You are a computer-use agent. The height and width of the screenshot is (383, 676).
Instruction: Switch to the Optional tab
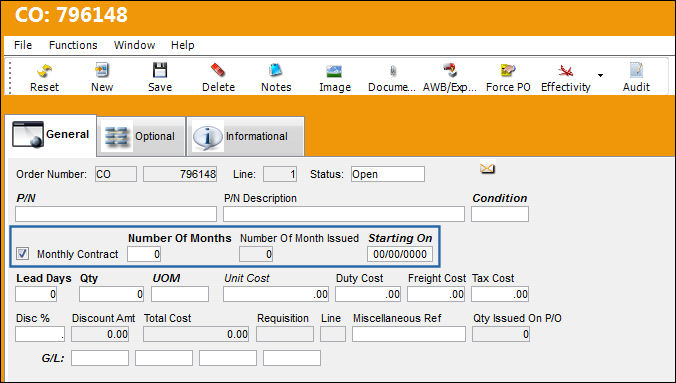141,136
